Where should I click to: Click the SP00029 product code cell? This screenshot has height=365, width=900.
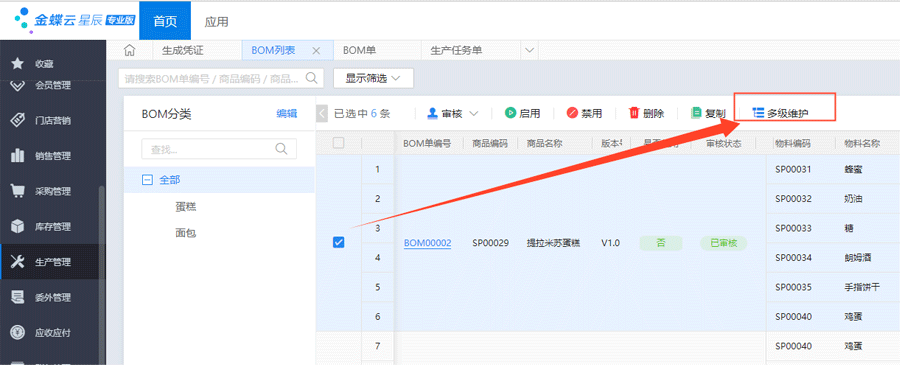(491, 243)
